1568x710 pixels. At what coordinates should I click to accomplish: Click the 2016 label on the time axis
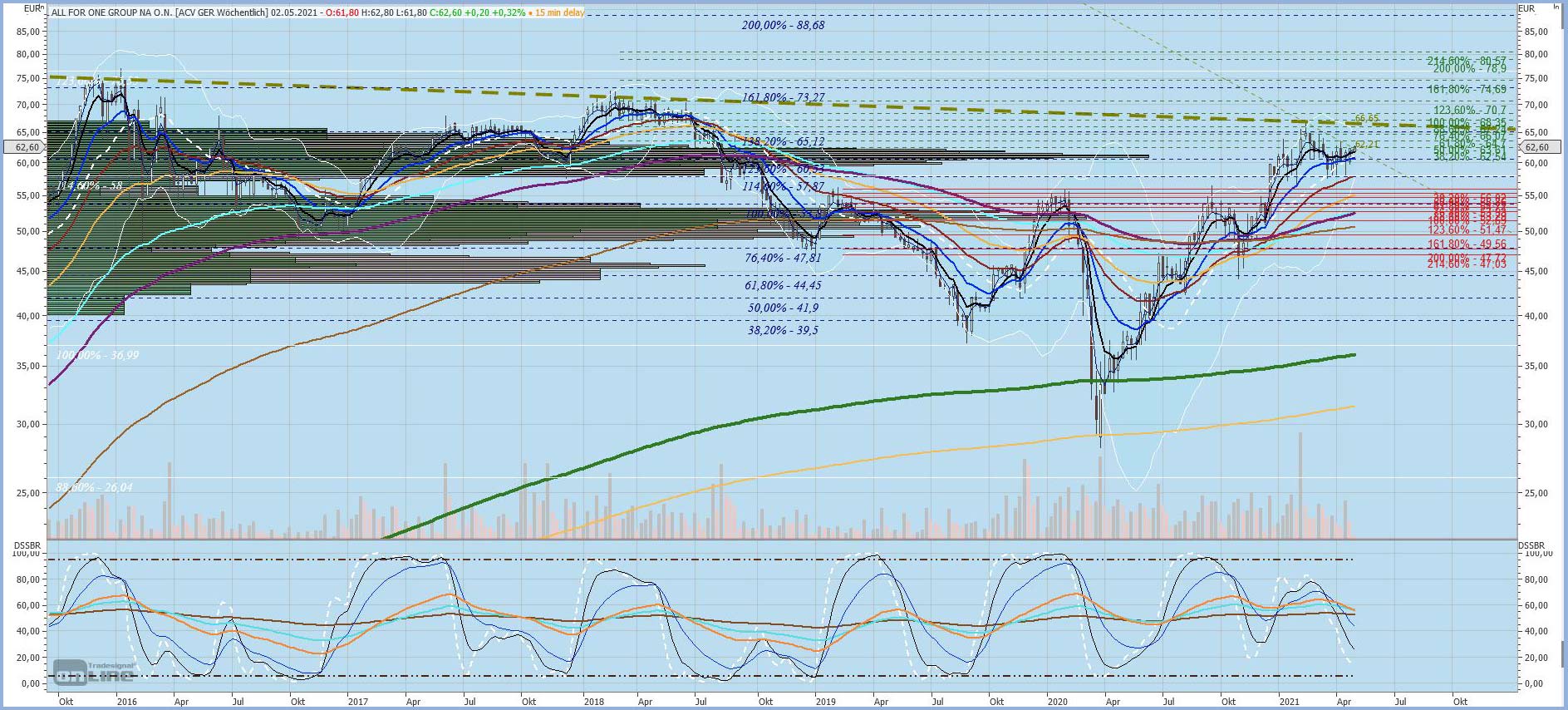(127, 702)
